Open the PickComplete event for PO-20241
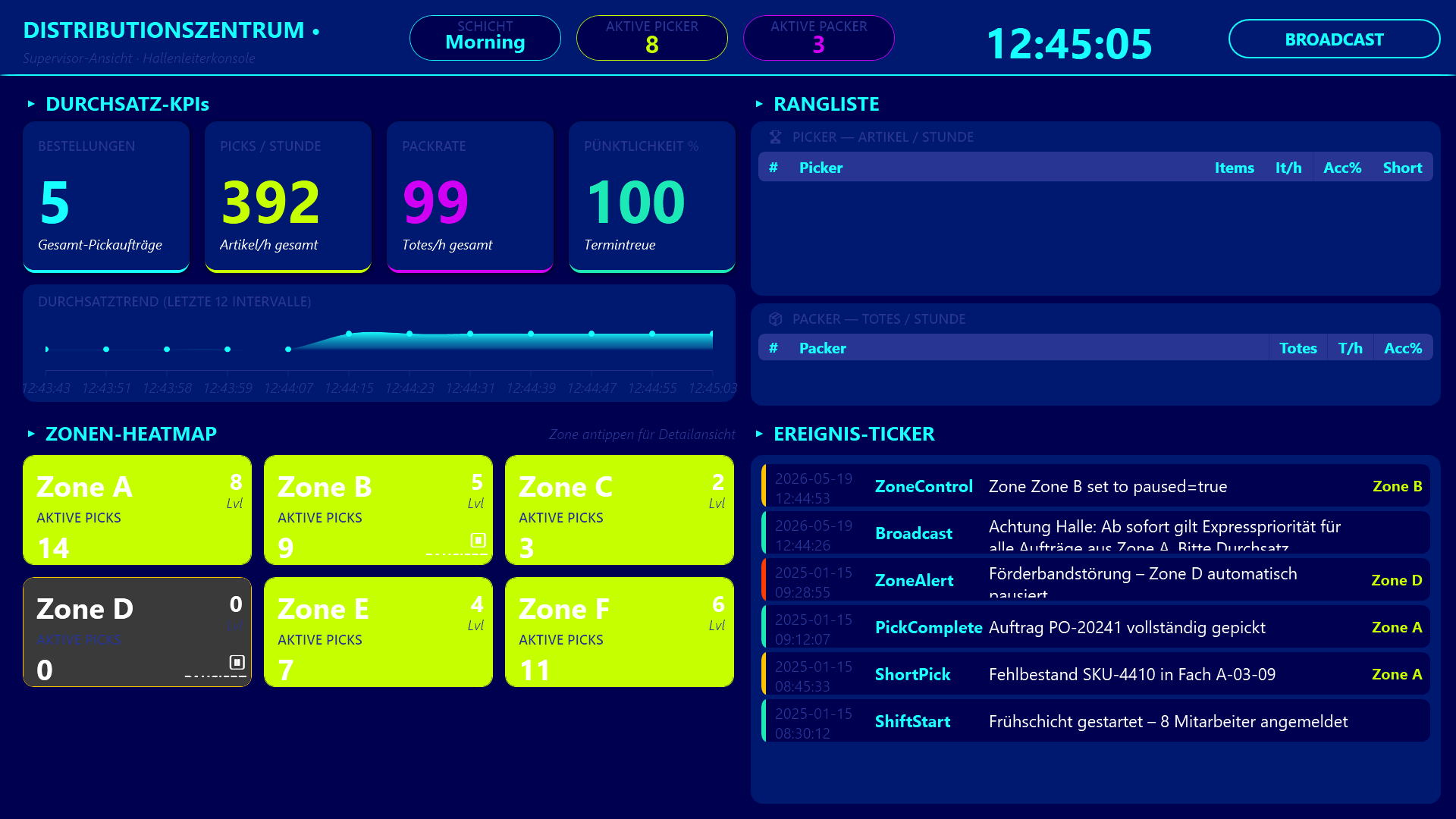Screen dimensions: 1456x819 coord(1096,627)
